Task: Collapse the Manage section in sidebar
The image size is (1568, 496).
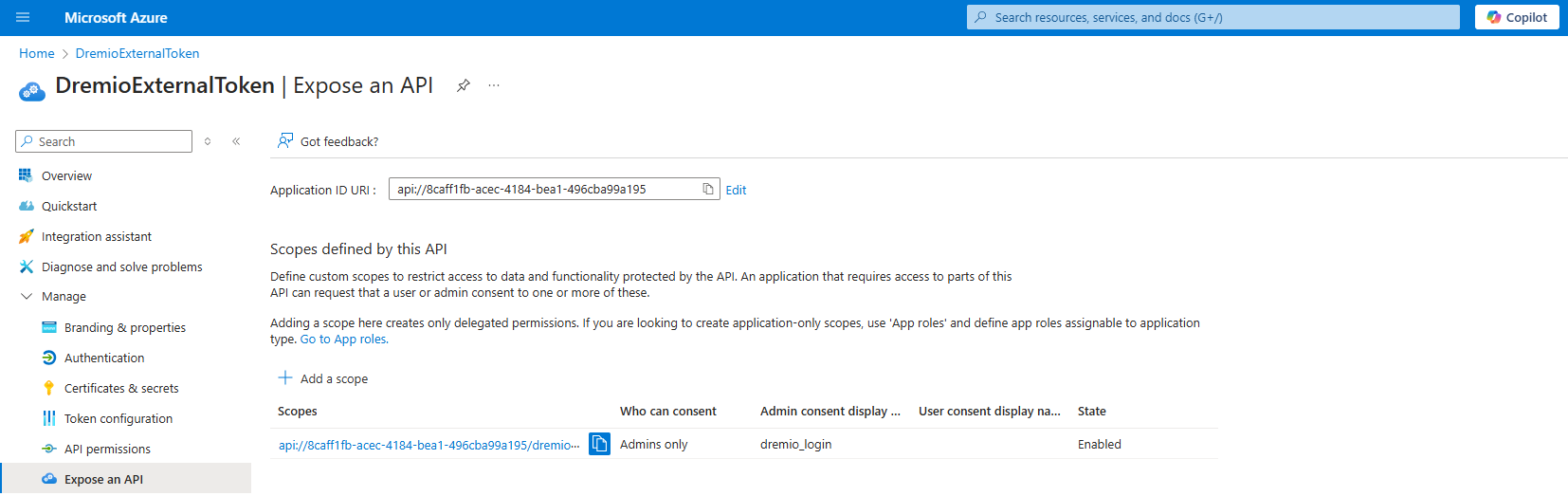Action: pyautogui.click(x=27, y=297)
